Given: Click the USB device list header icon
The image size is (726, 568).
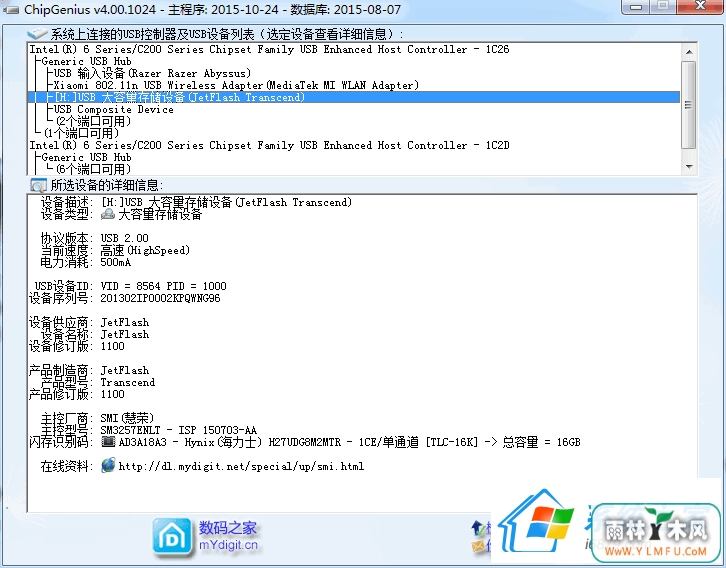Looking at the screenshot, I should 37,34.
